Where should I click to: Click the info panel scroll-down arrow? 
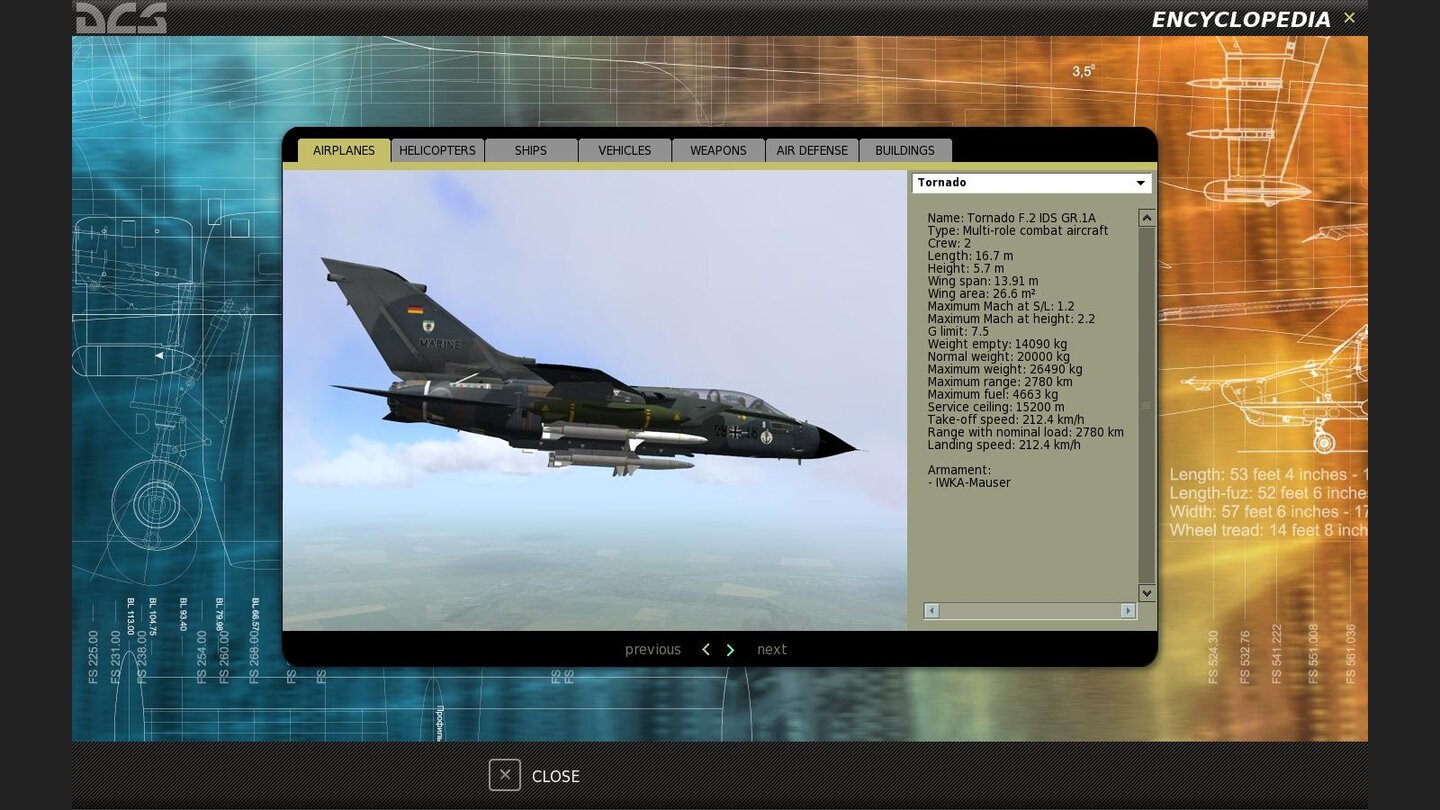1147,593
